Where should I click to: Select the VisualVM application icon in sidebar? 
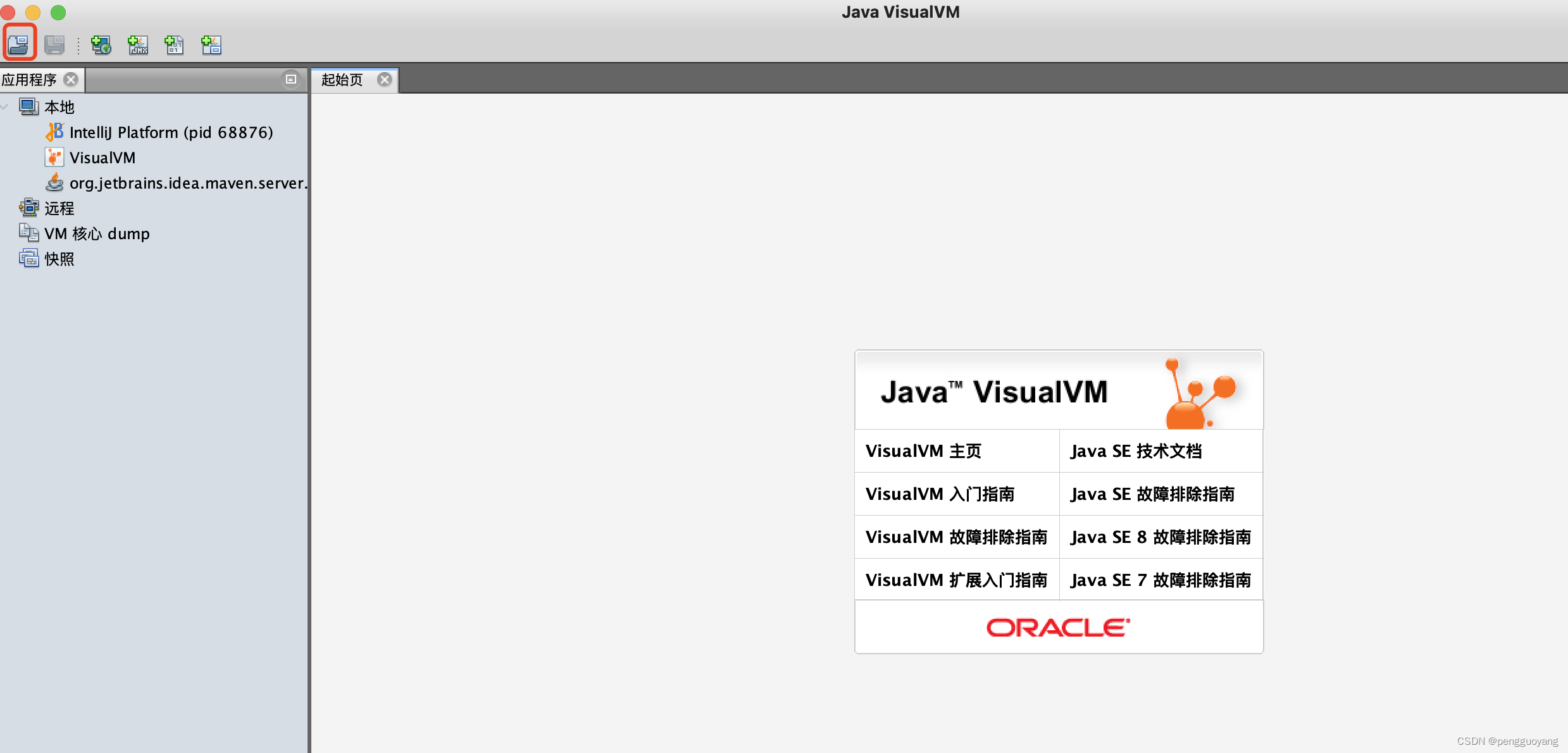coord(54,157)
